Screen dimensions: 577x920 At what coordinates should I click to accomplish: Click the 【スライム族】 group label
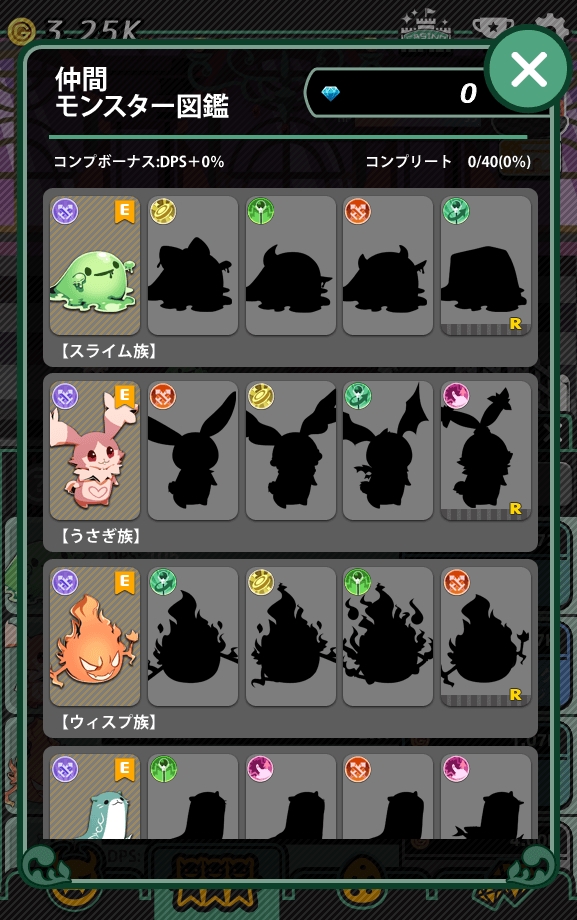click(x=109, y=351)
